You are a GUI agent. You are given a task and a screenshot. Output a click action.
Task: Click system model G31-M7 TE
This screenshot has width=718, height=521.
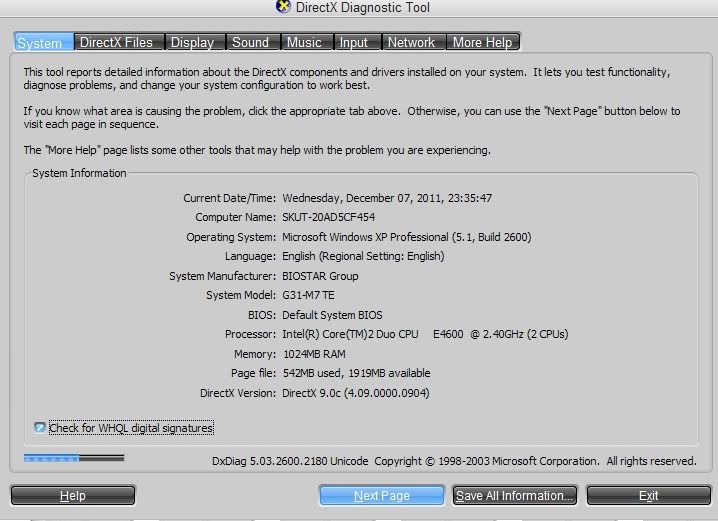308,295
